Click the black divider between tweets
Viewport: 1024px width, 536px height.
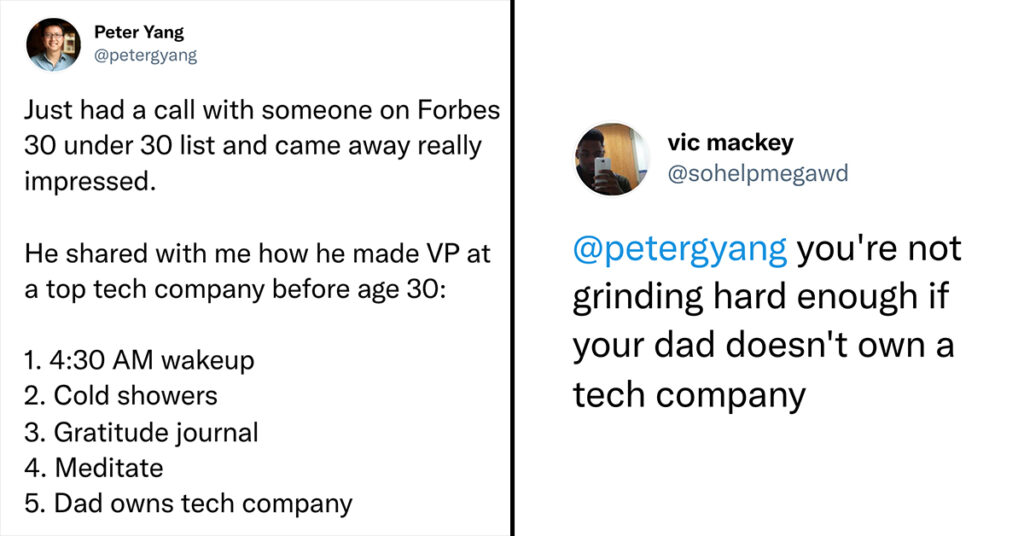[513, 268]
